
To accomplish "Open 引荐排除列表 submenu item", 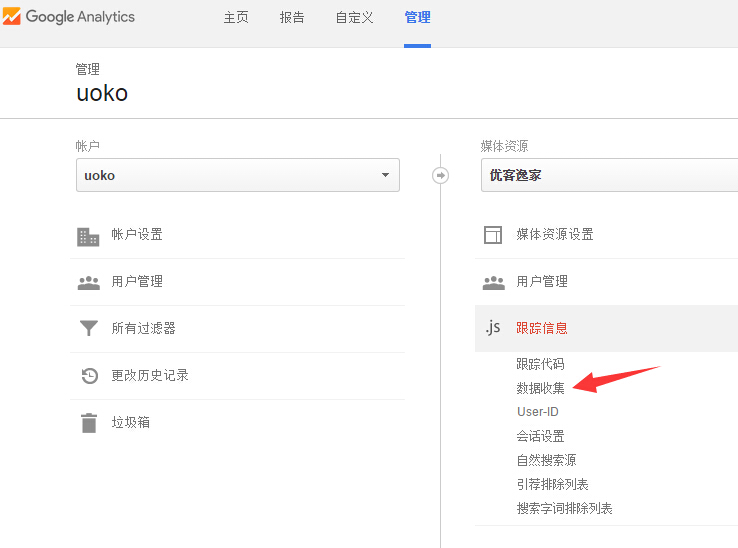I will 553,484.
